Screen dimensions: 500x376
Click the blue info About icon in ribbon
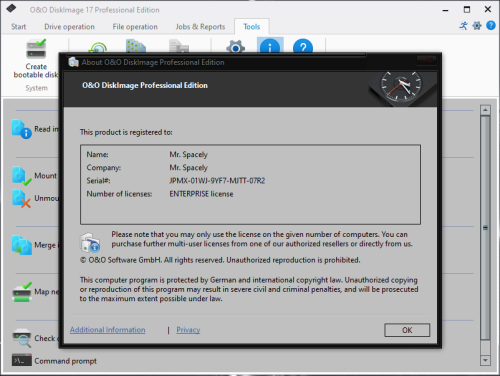[270, 46]
